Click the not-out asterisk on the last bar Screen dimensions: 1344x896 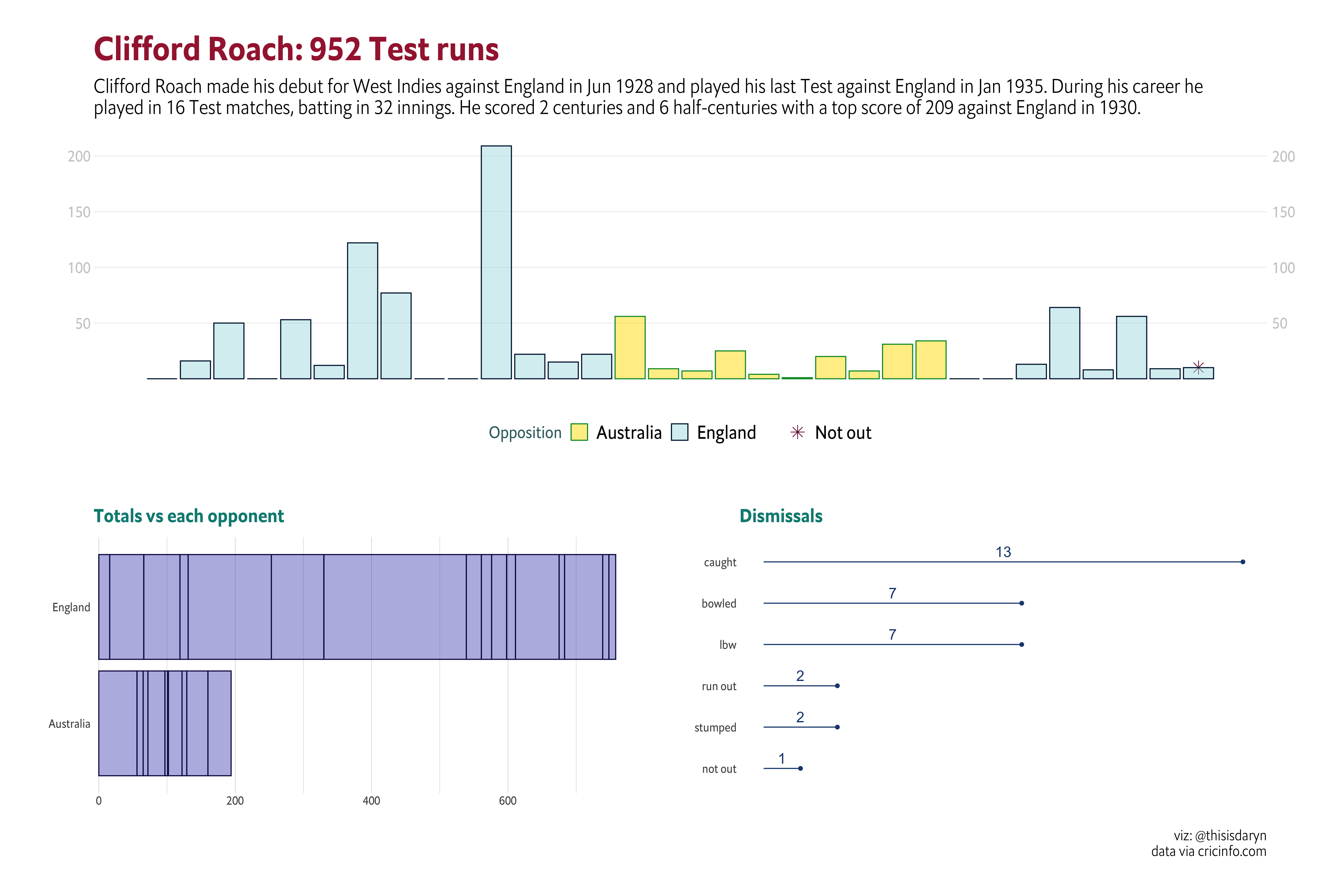click(x=1198, y=367)
